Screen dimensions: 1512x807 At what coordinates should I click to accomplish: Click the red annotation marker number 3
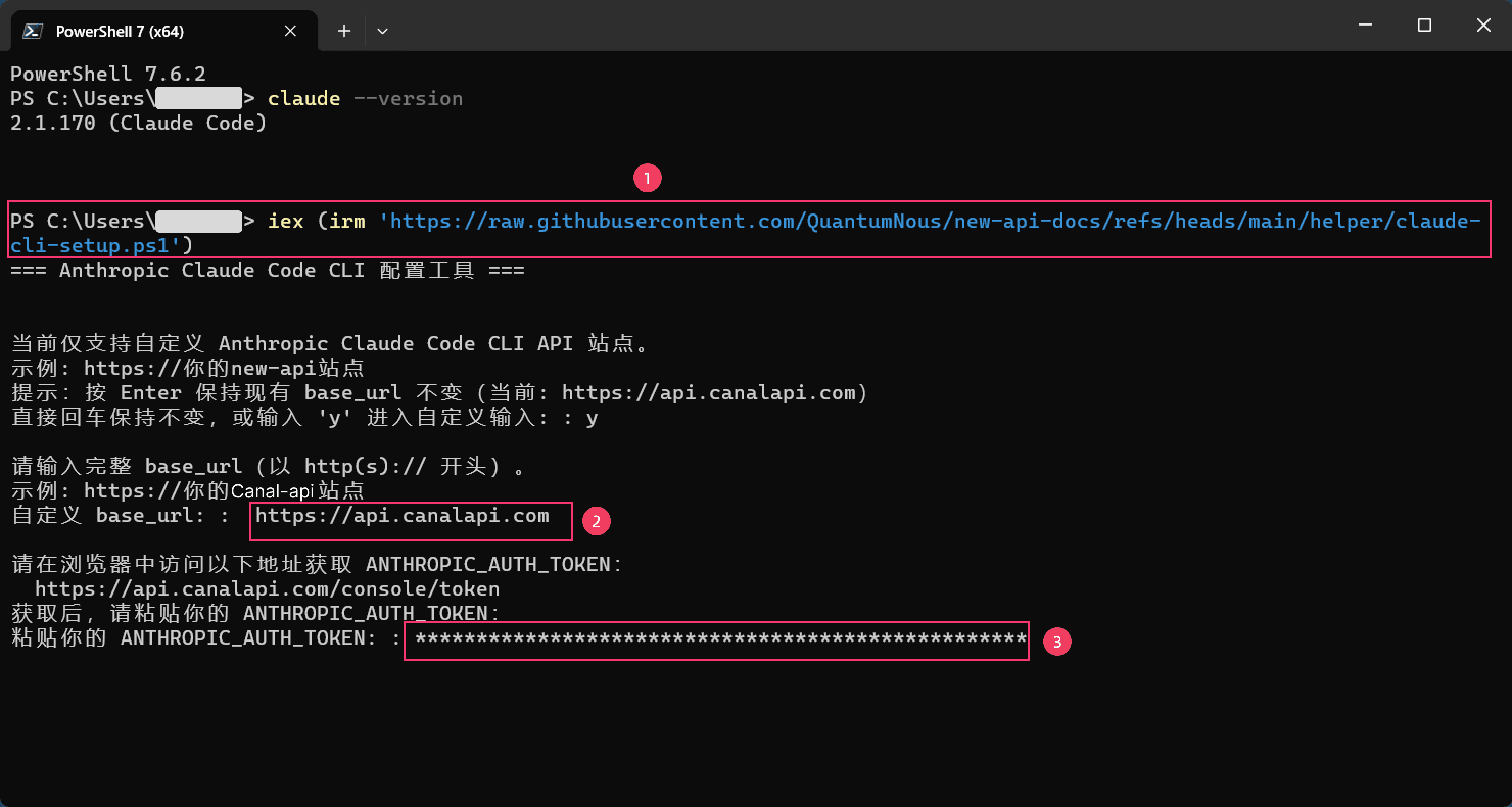(1056, 642)
